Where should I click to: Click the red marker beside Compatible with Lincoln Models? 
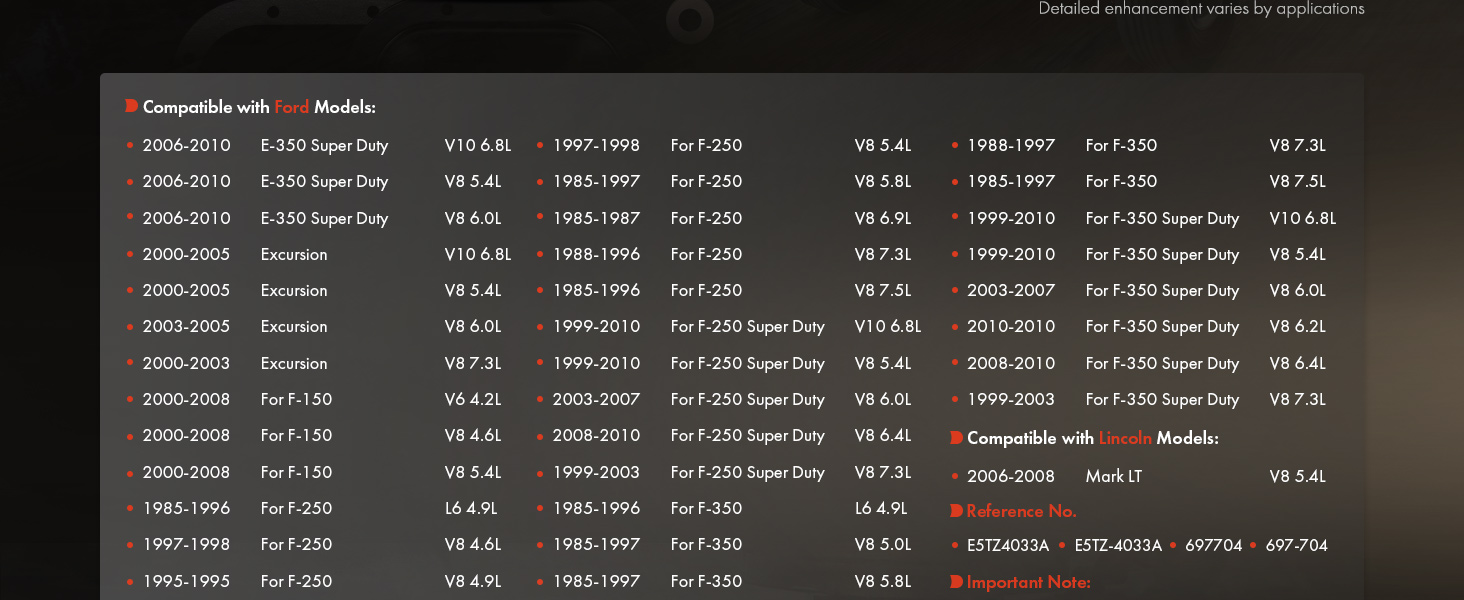[957, 438]
